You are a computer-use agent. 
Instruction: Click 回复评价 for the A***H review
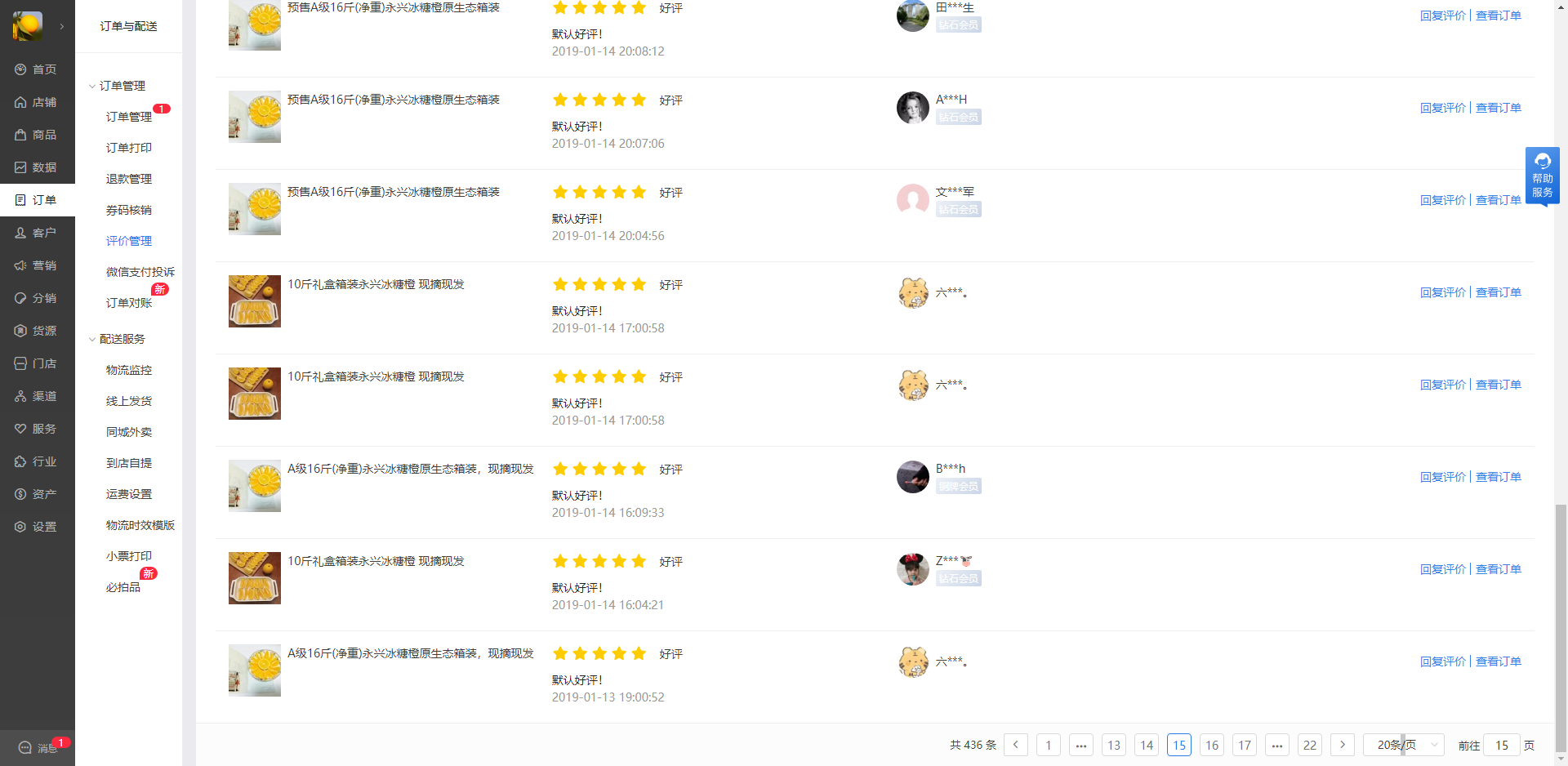pyautogui.click(x=1442, y=108)
